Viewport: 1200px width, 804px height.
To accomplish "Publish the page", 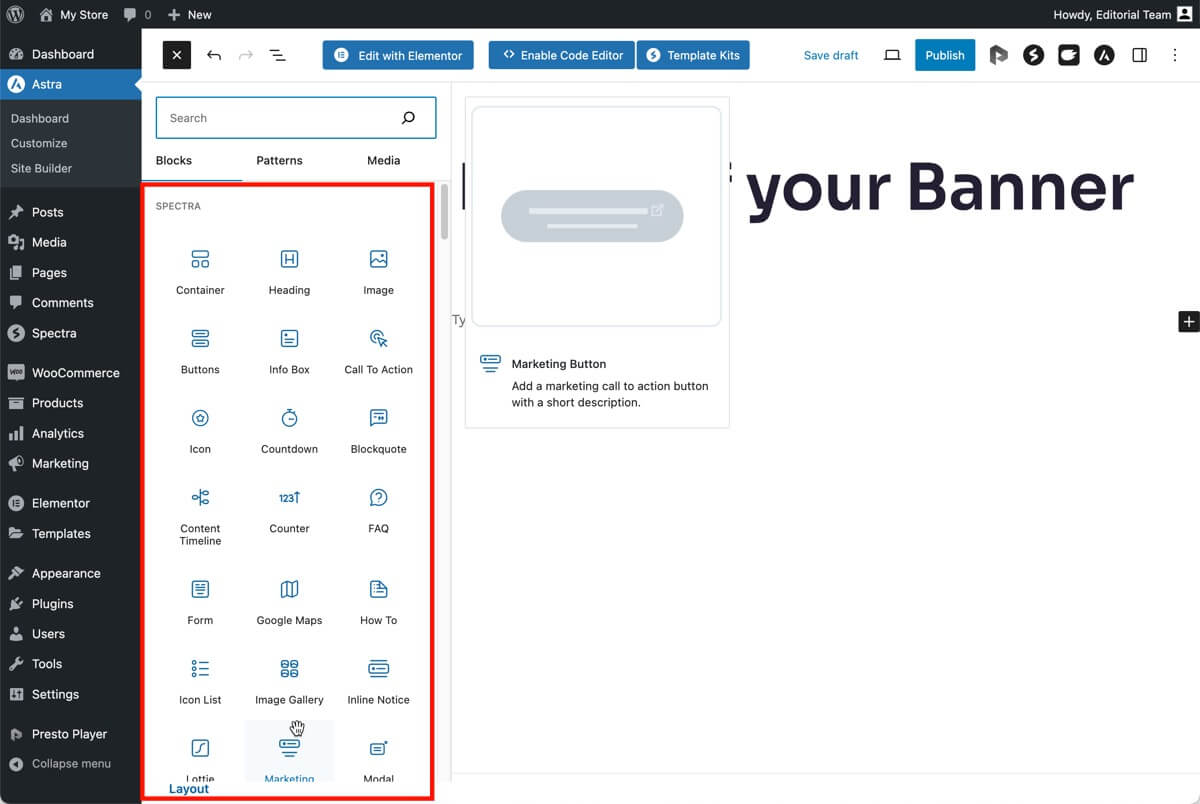I will 945,55.
